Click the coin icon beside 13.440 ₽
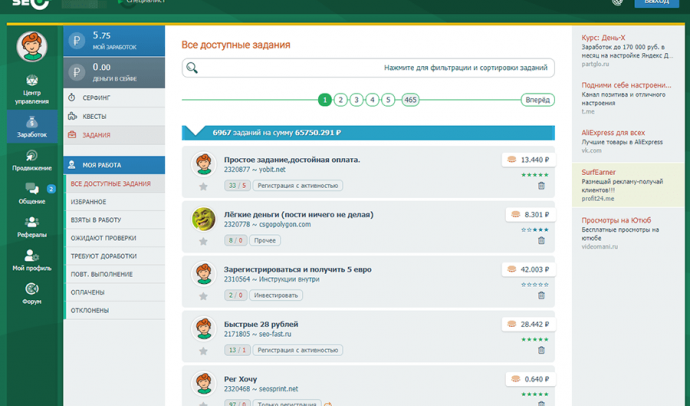The width and height of the screenshot is (690, 406). [511, 160]
